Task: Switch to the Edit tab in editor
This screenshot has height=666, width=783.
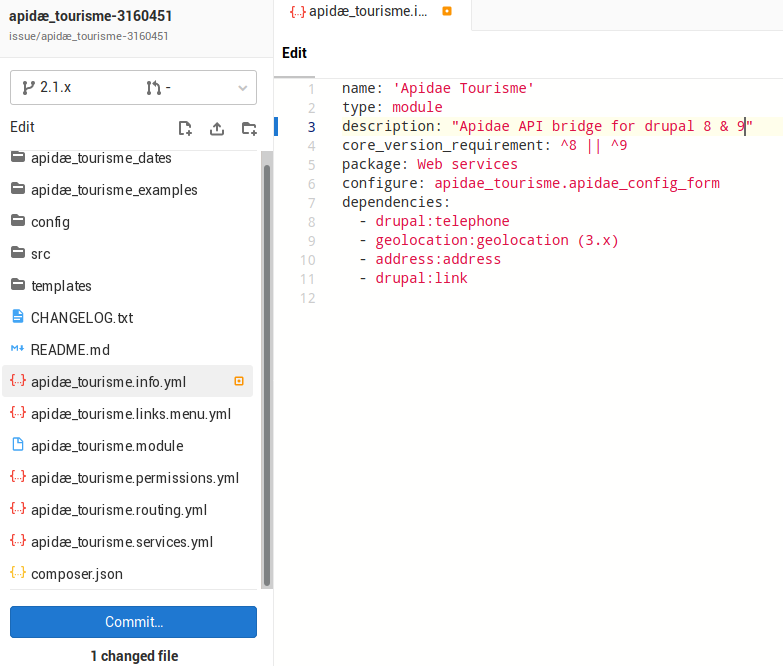Action: click(294, 53)
